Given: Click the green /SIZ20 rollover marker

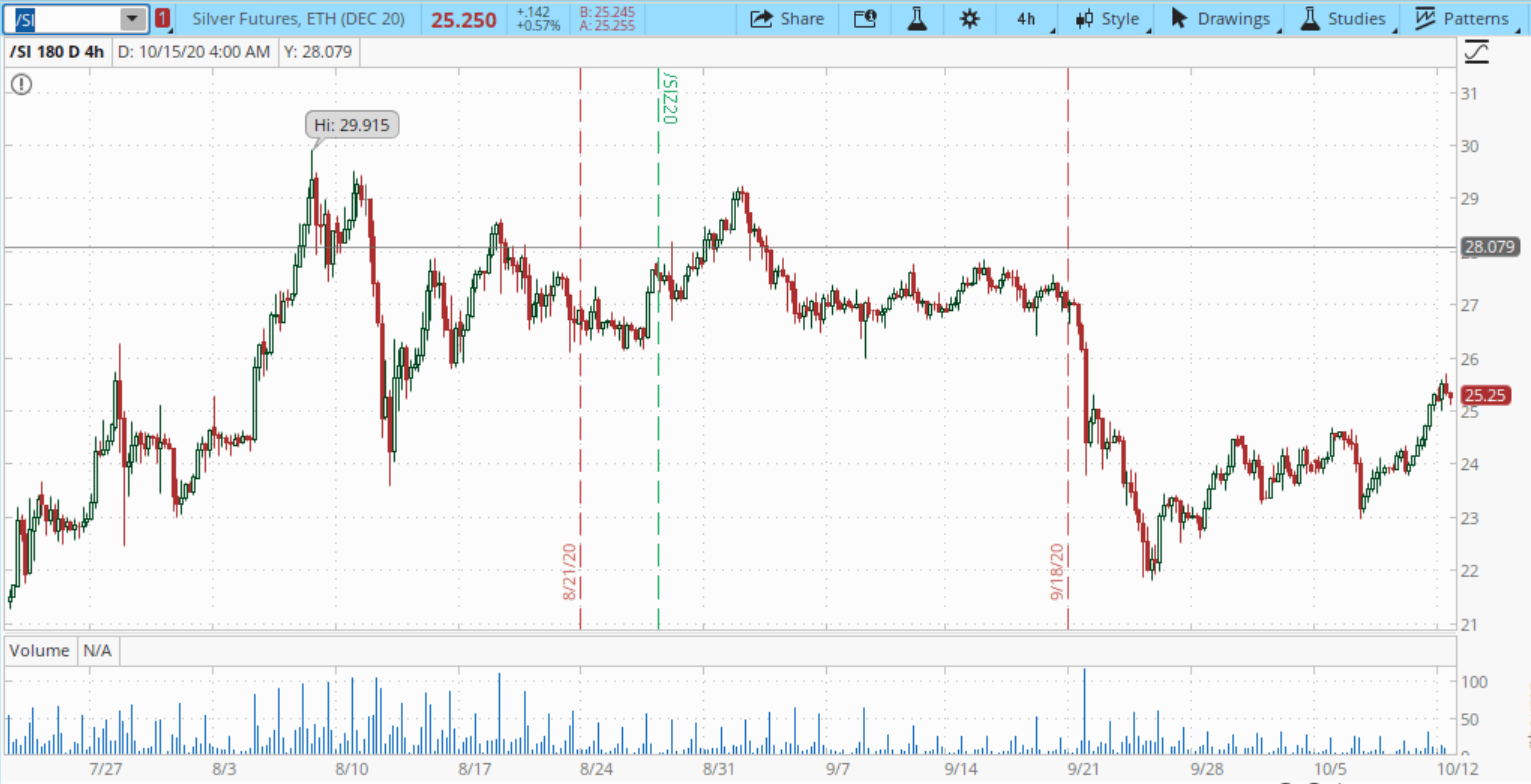Looking at the screenshot, I should 671,97.
